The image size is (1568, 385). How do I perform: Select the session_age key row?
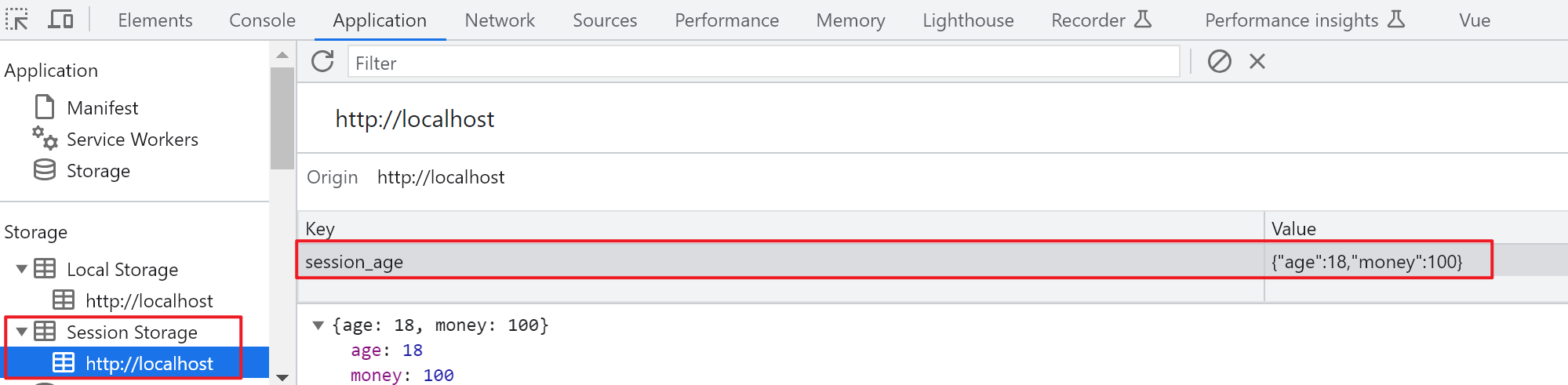click(x=933, y=261)
